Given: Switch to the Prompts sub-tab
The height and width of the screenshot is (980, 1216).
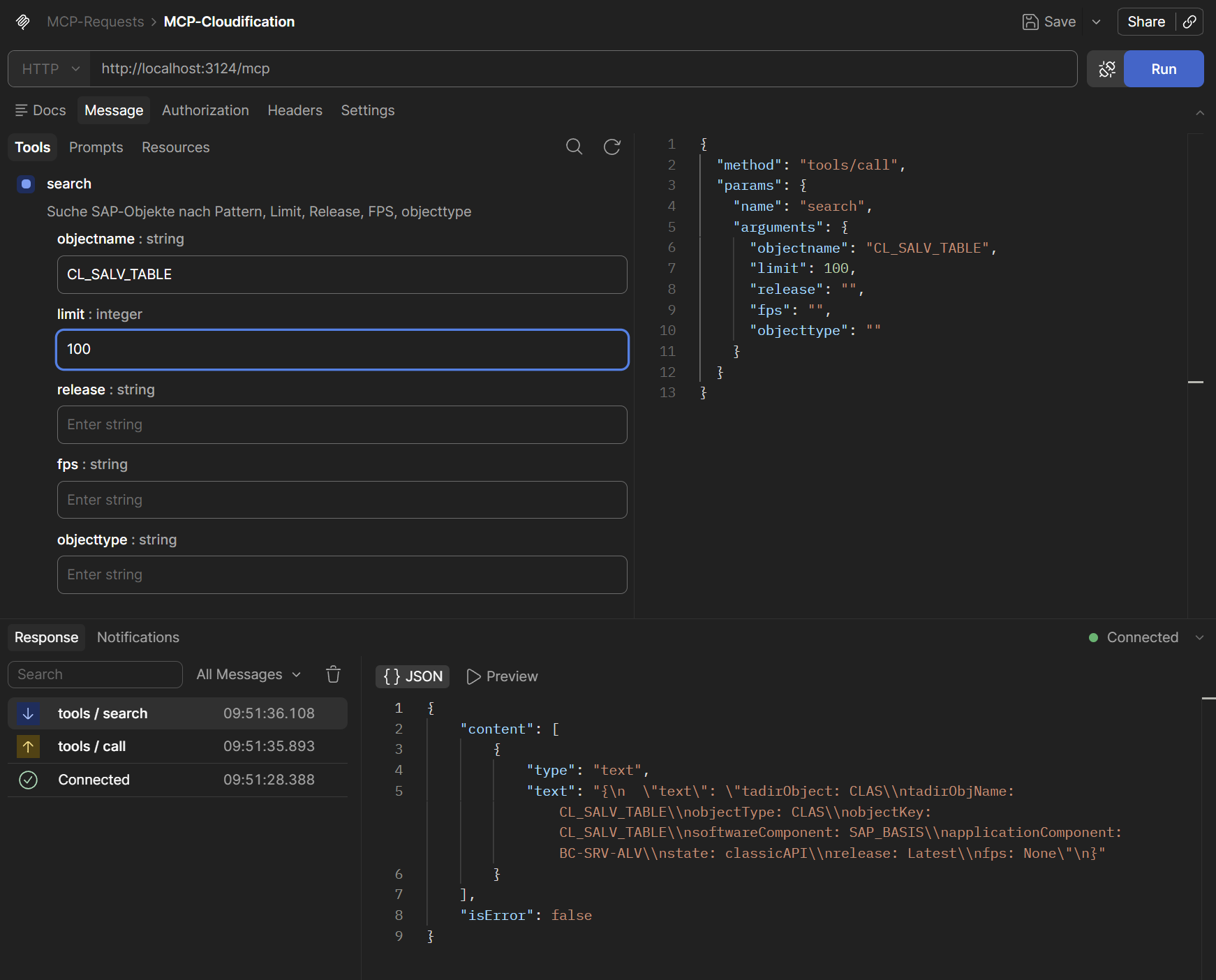Looking at the screenshot, I should 96,147.
